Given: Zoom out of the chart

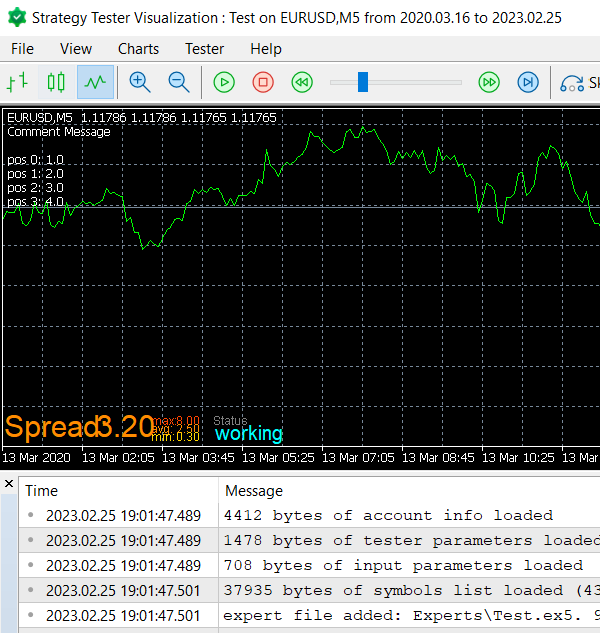Looking at the screenshot, I should pos(179,82).
